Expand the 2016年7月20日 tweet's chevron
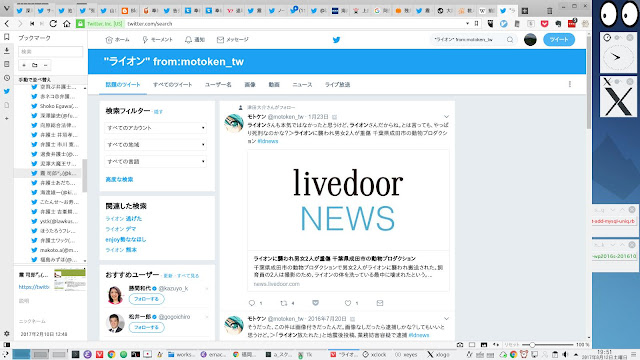The width and height of the screenshot is (640, 360). click(x=446, y=318)
